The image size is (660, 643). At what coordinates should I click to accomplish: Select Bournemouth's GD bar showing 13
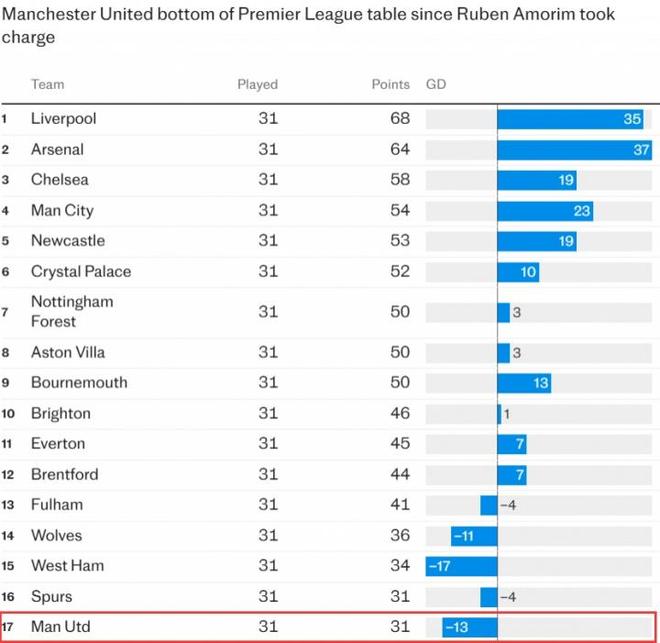(524, 383)
